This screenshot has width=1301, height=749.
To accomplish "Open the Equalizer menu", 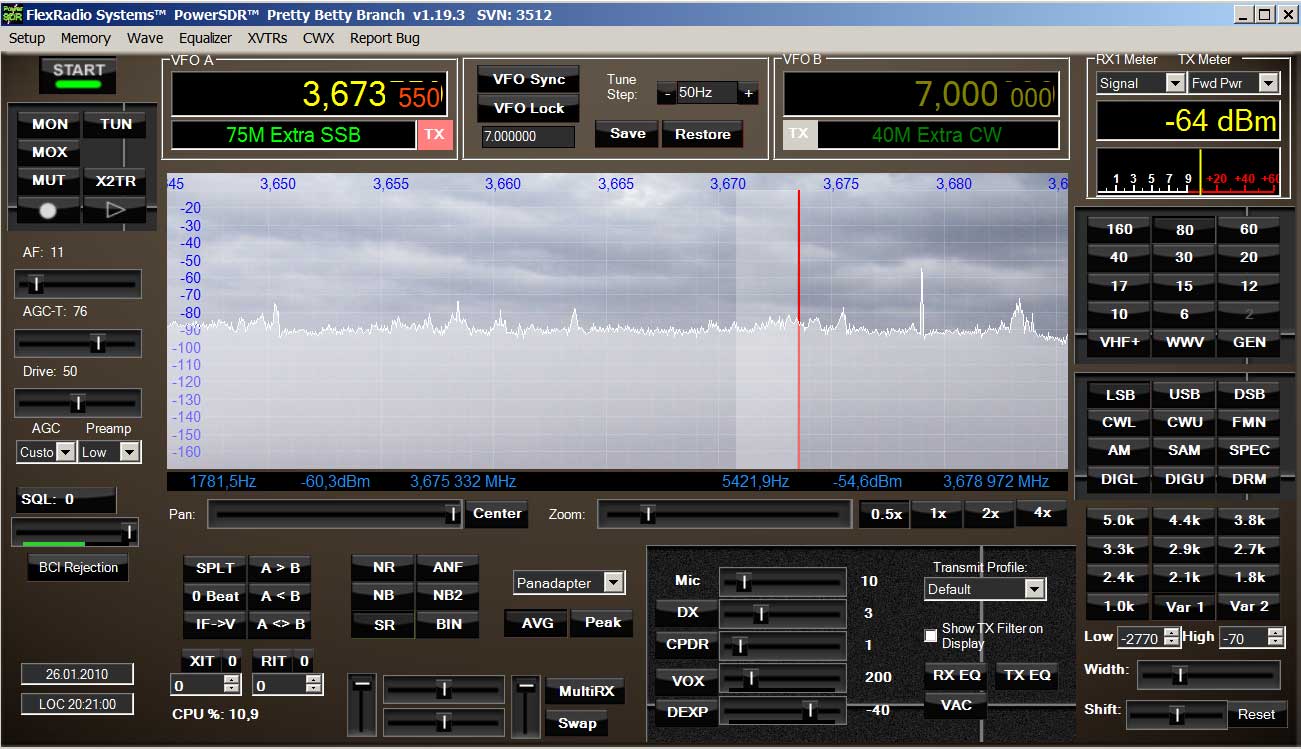I will [205, 38].
